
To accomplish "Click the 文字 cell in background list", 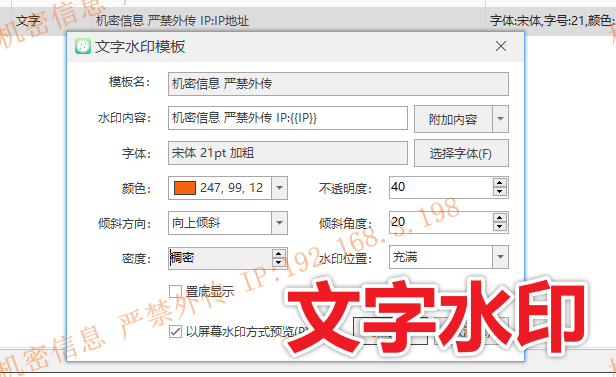I will pos(28,20).
